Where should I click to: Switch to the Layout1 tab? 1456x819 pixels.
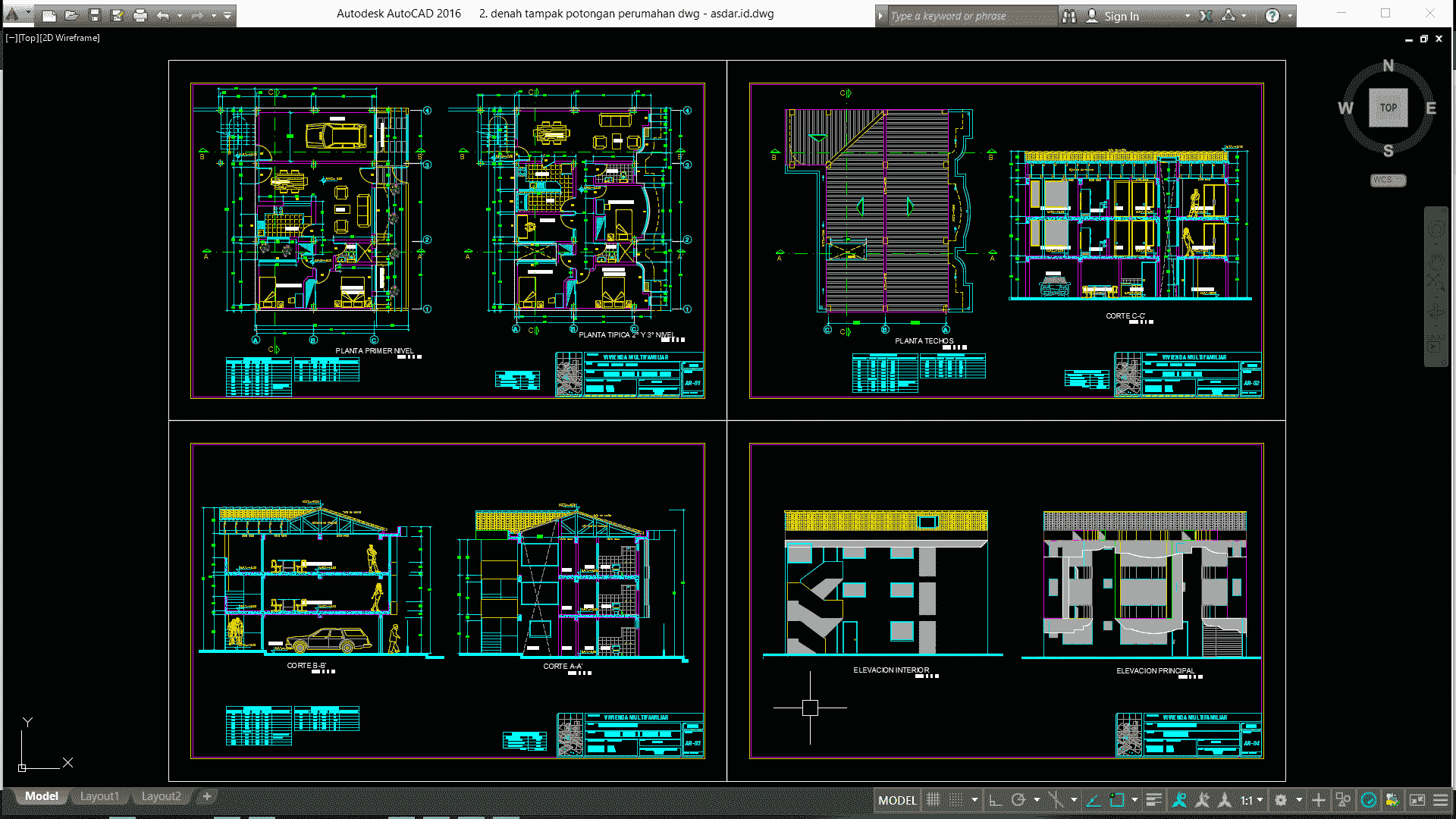pyautogui.click(x=99, y=796)
